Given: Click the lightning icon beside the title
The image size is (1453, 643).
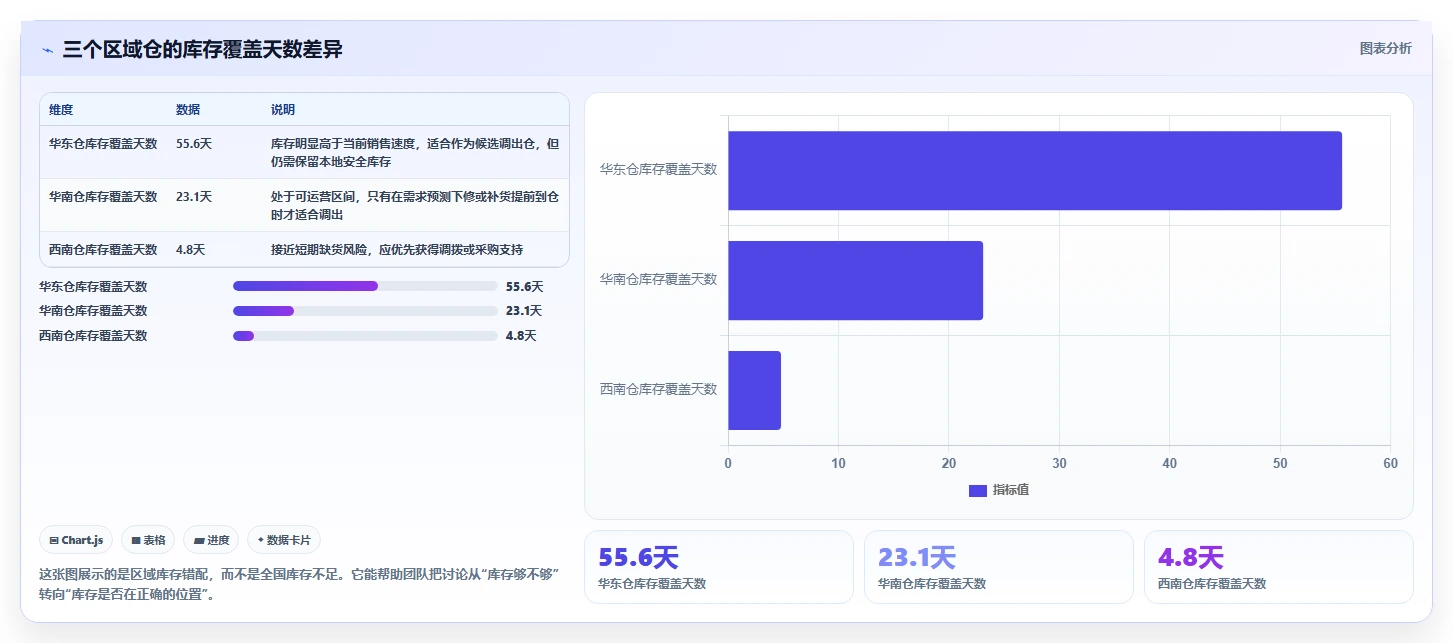Looking at the screenshot, I should tap(47, 50).
